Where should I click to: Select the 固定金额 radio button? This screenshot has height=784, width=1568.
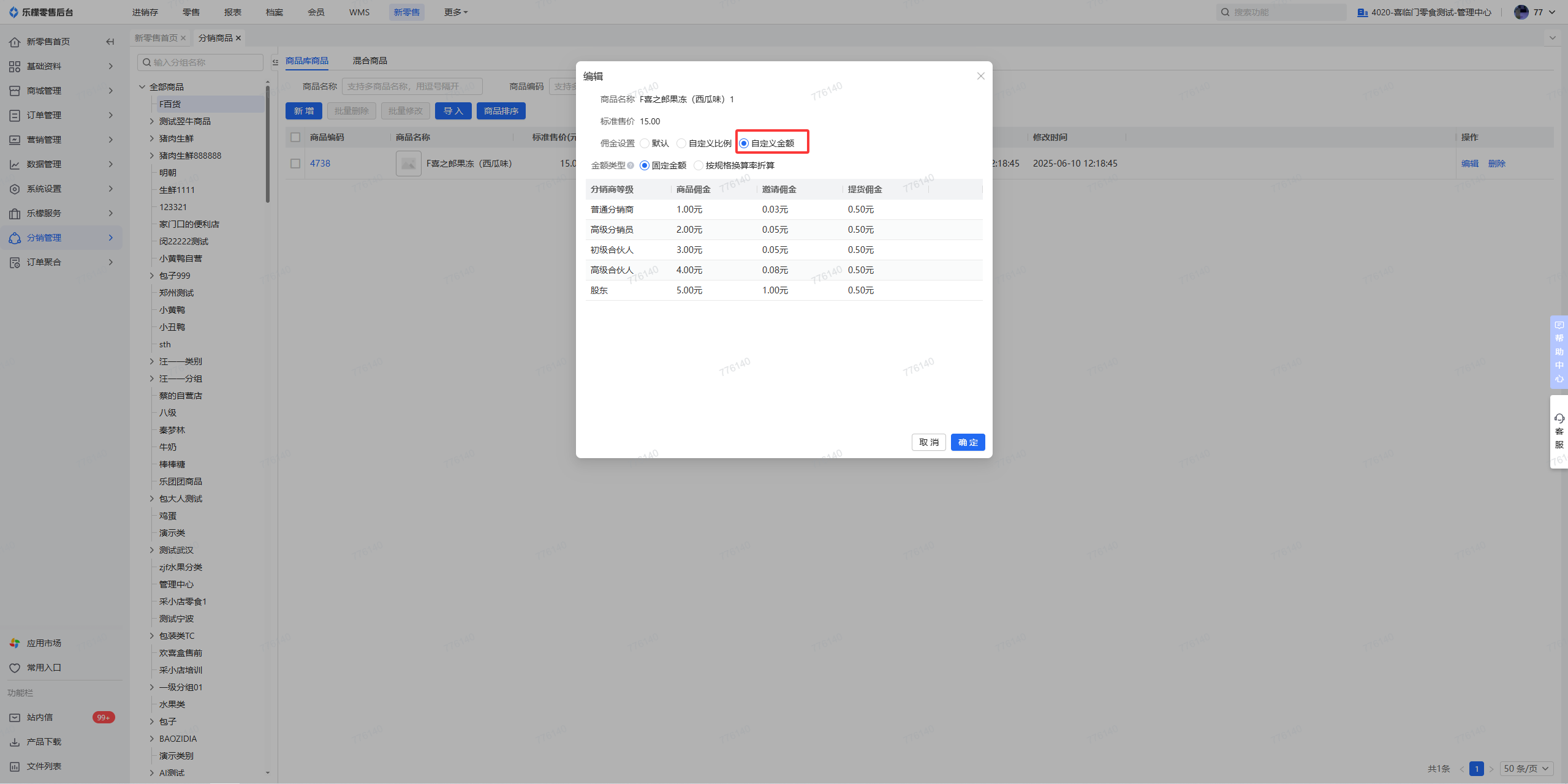pyautogui.click(x=645, y=165)
